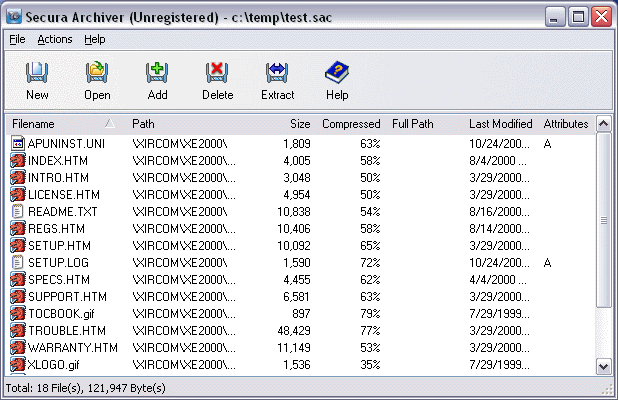
Task: Extract files using the Extract icon
Action: pos(277,73)
